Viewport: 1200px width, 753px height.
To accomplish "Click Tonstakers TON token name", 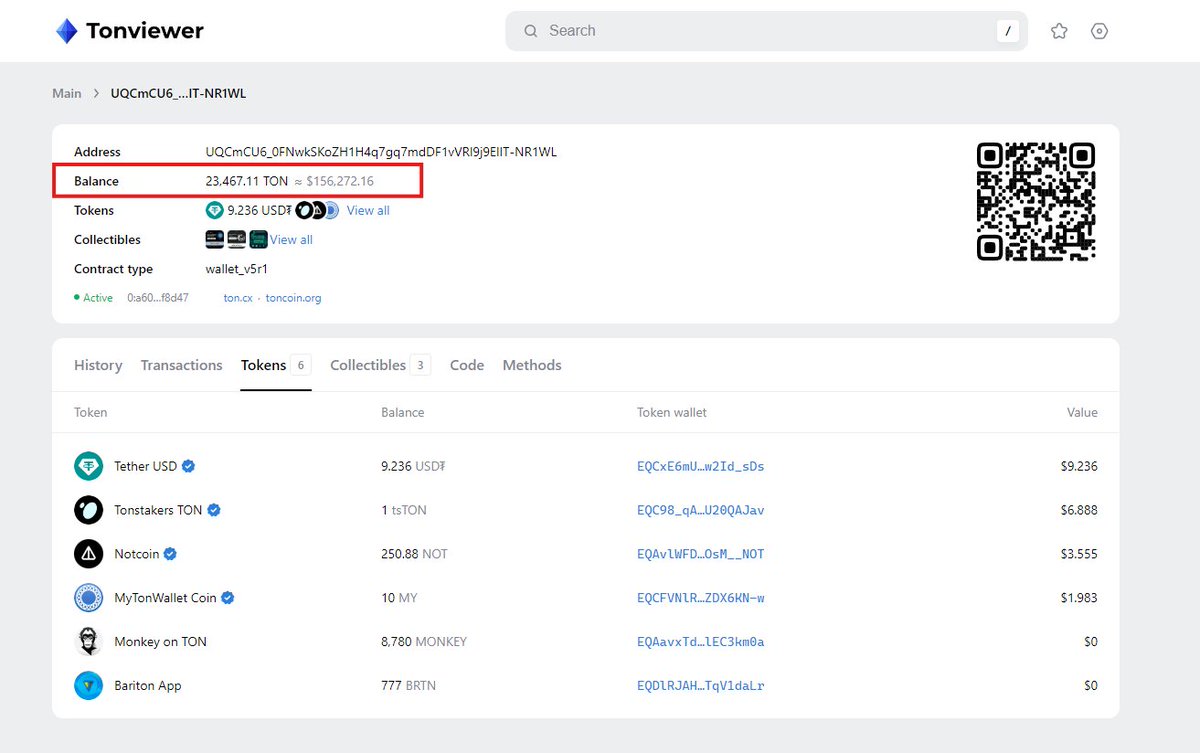I will coord(158,510).
